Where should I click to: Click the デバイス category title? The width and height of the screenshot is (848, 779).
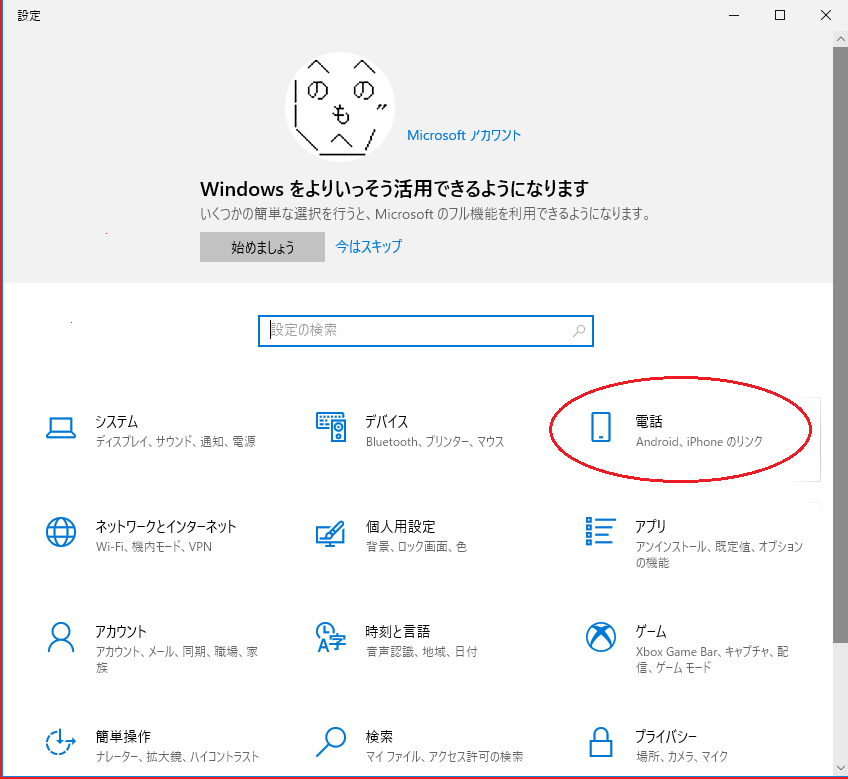(386, 421)
